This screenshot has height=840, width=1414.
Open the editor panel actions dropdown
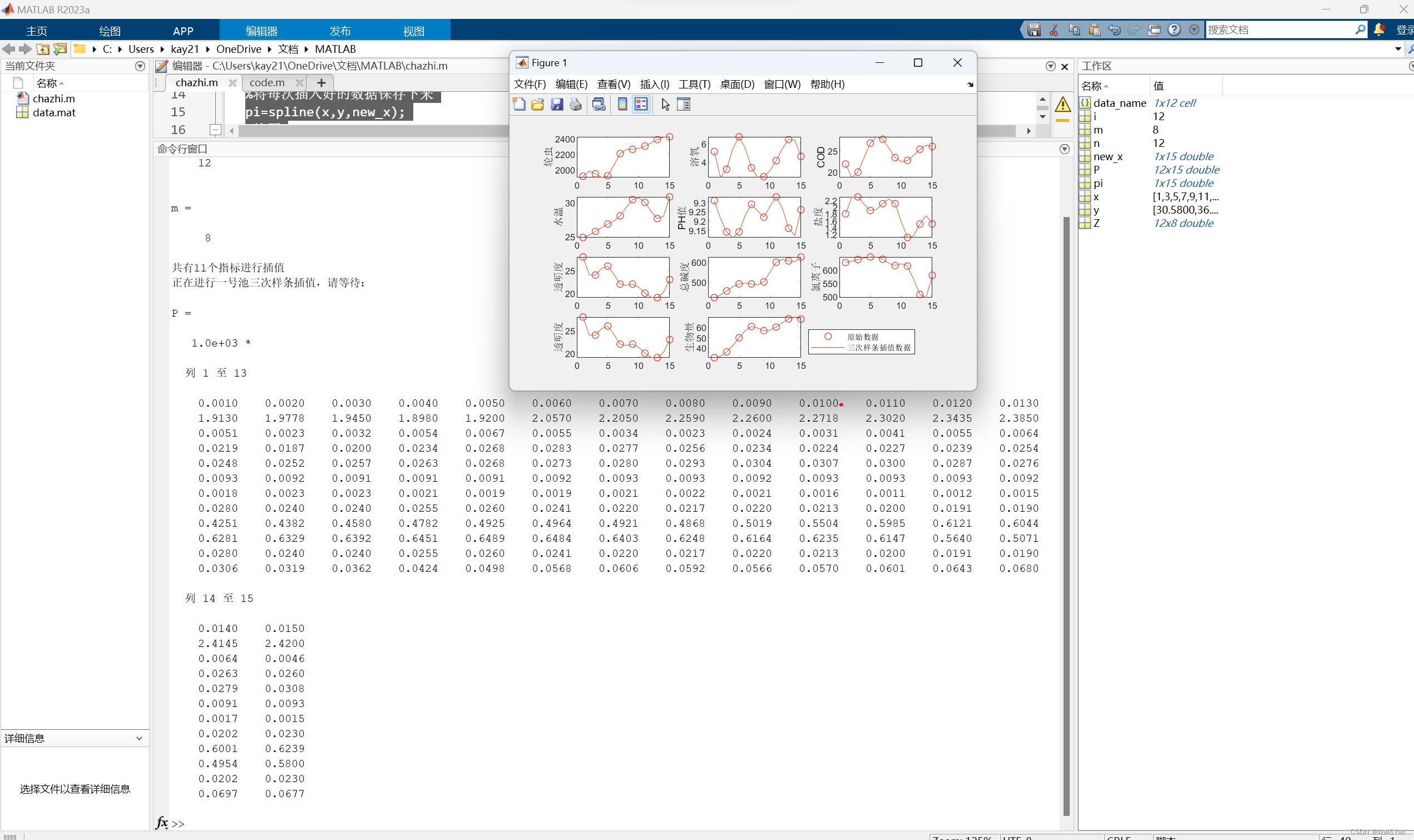1051,66
